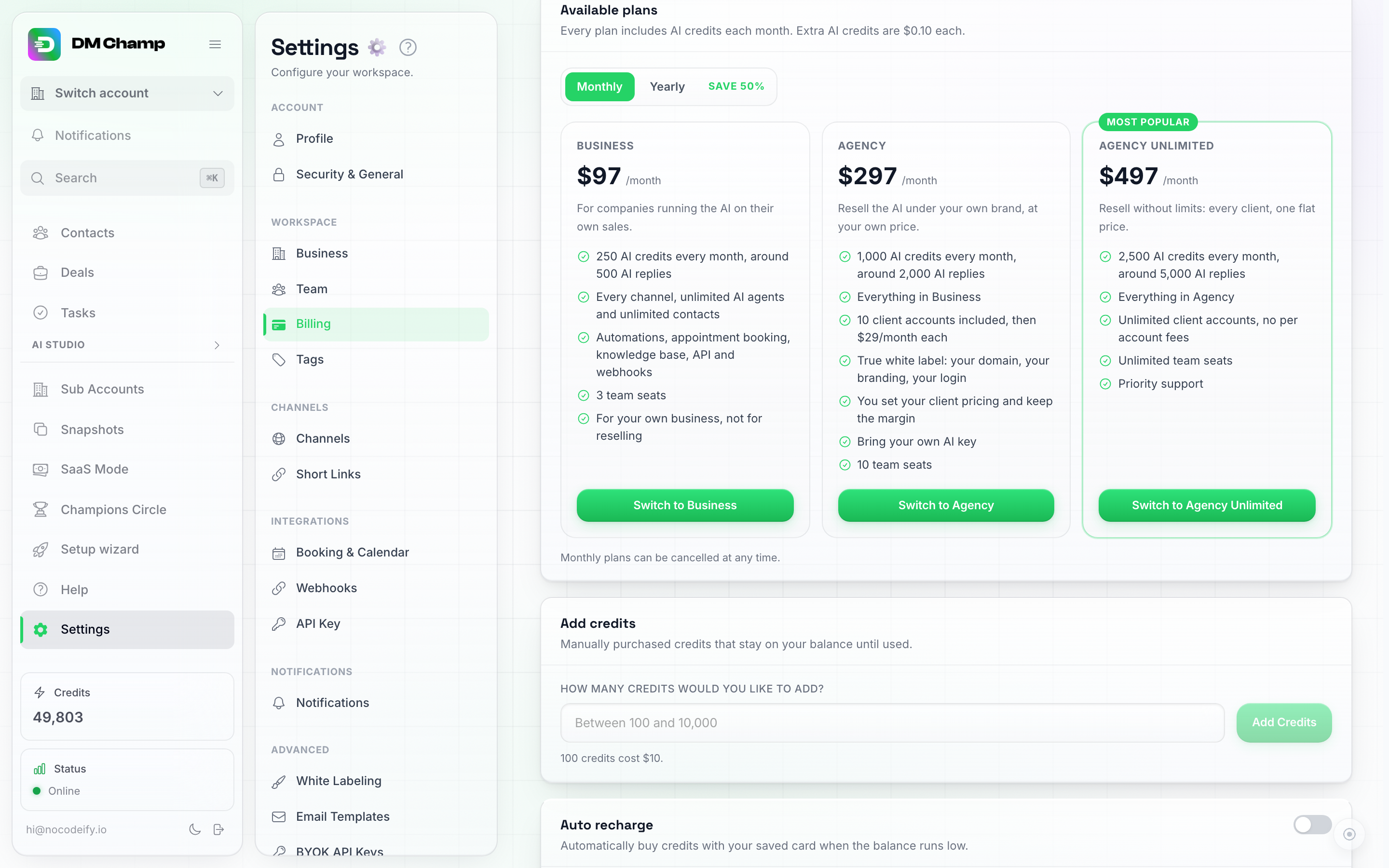Click the Settings gear icon by heading
The image size is (1389, 868).
coord(377,47)
